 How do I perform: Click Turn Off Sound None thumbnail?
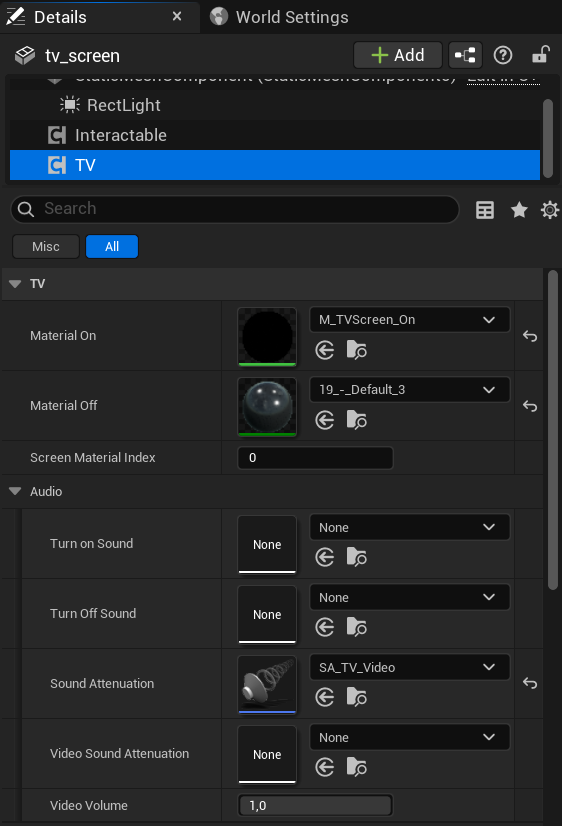267,614
